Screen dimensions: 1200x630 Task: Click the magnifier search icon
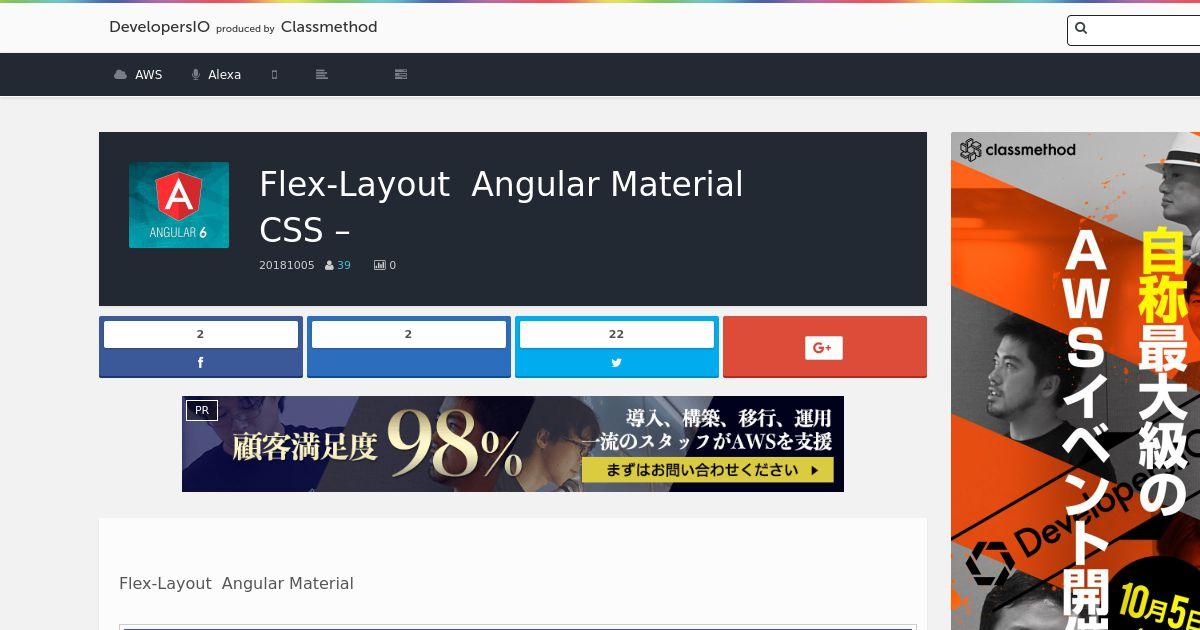coord(1081,29)
